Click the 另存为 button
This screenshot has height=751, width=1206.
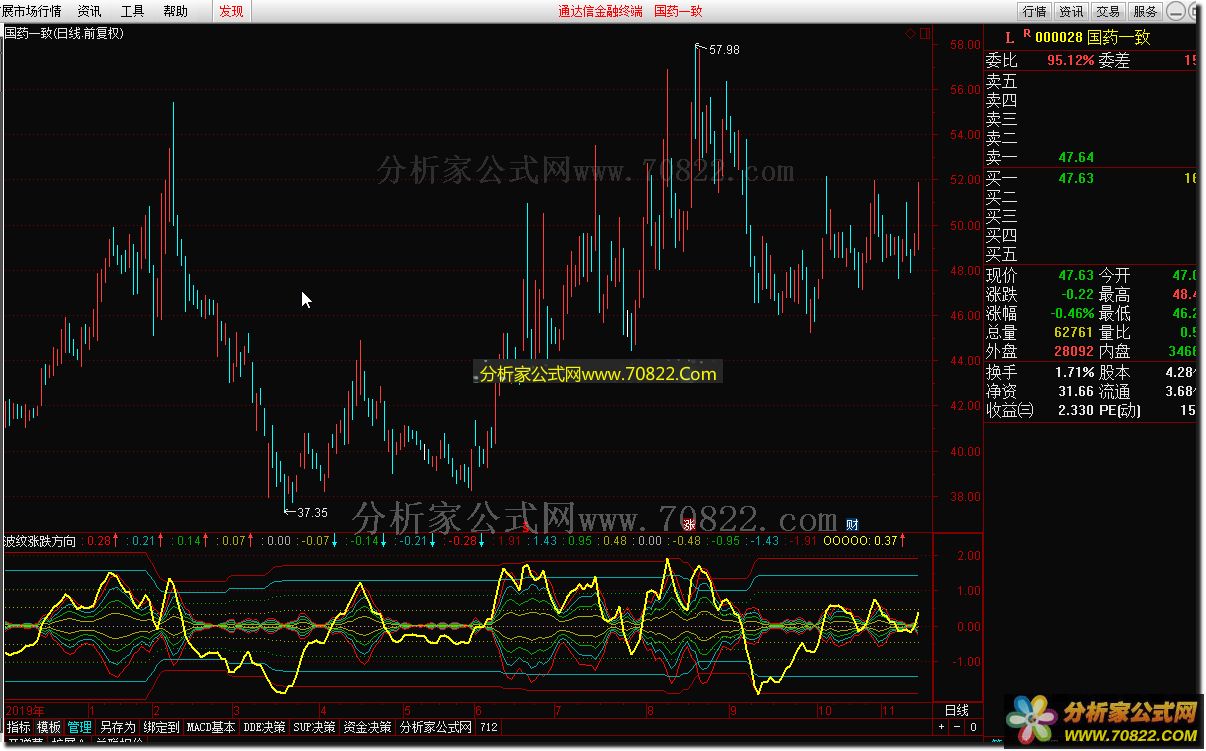(117, 727)
